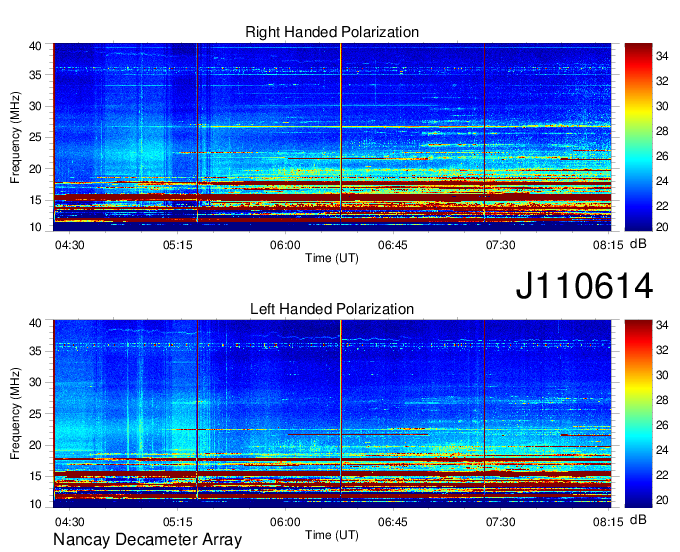Viewport: 680px width, 552px height.
Task: Click the 07:30 time tick of Right Handed plot
Action: point(500,245)
